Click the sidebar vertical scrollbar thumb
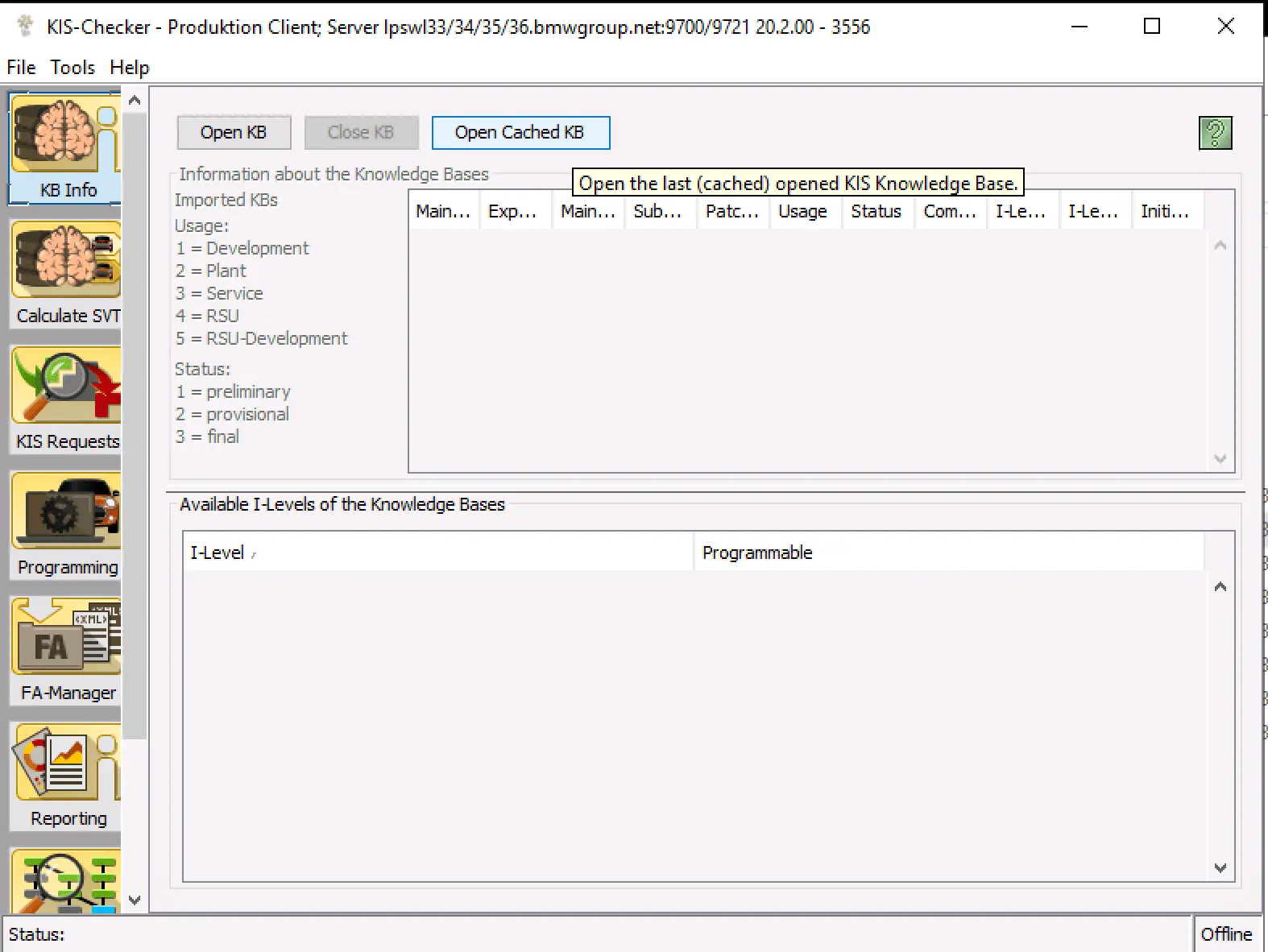Image resolution: width=1268 pixels, height=952 pixels. [135, 427]
